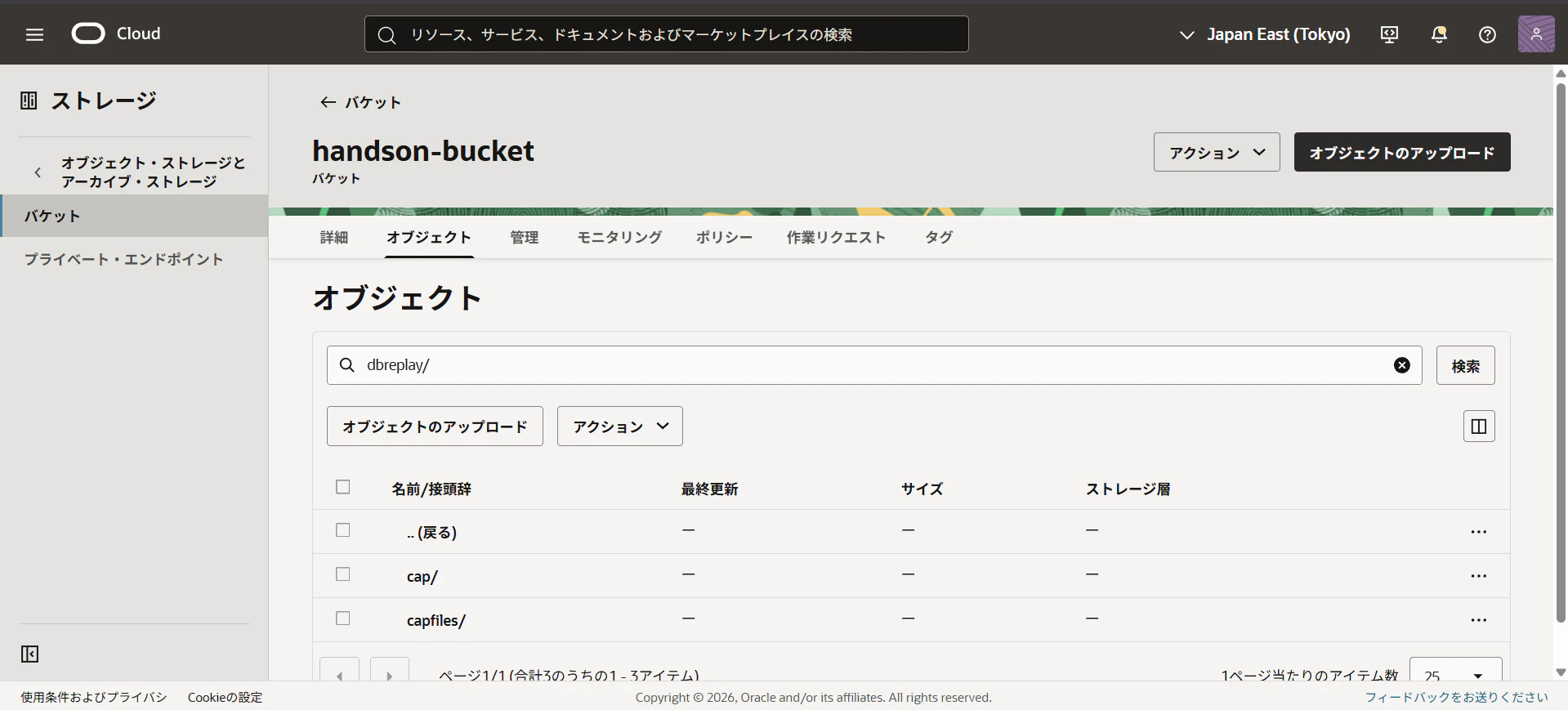
Task: Open プライベート・エンドポイント in the sidebar
Action: (124, 259)
